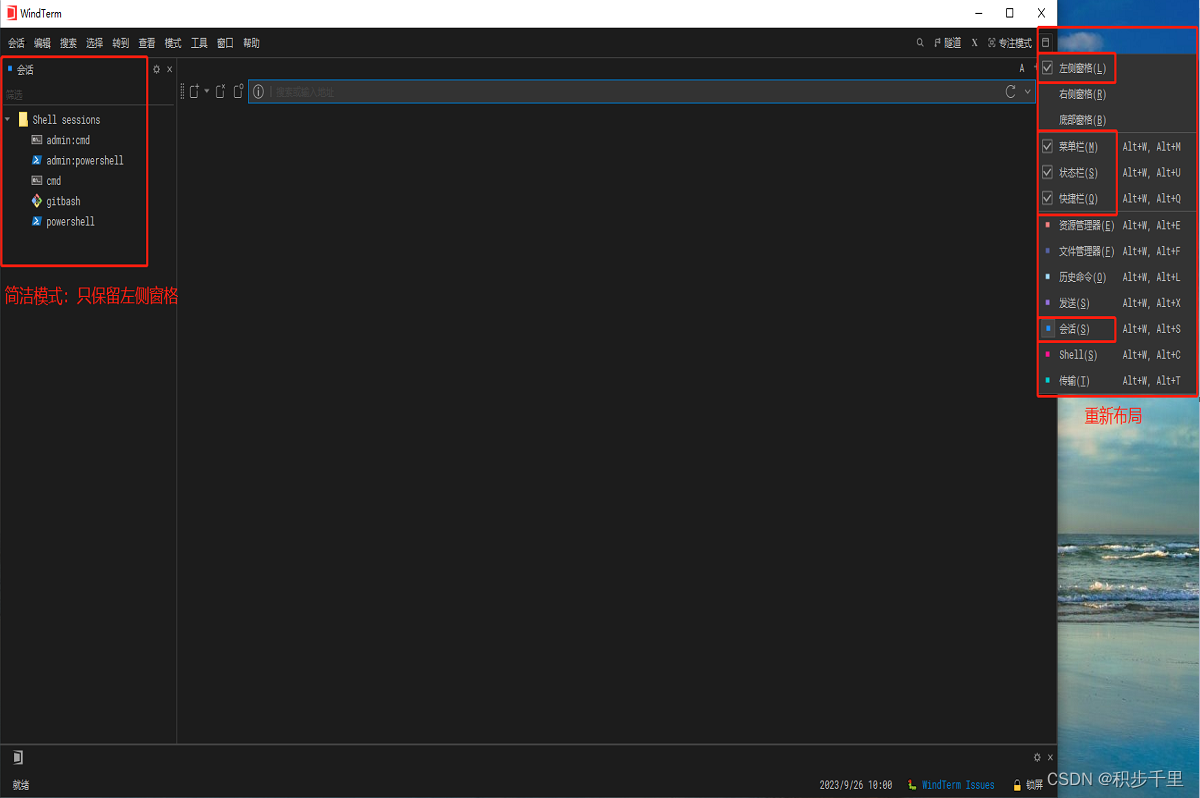This screenshot has height=798, width=1200.
Task: Select 发送(S) in layout menu
Action: click(x=1117, y=303)
